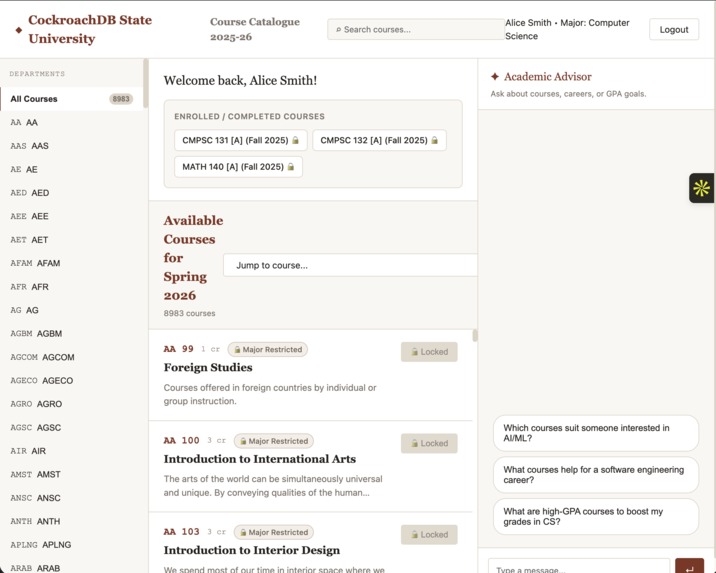The width and height of the screenshot is (716, 573).
Task: Select the AE department
Action: click(72, 169)
